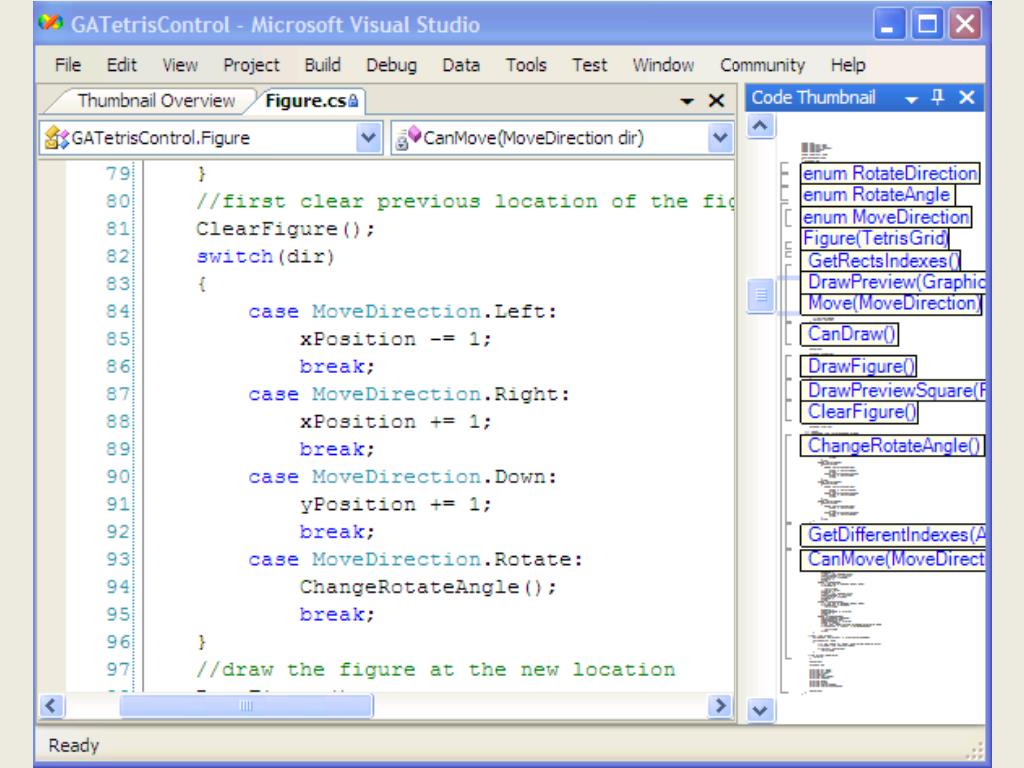Click the Ready status bar text
The height and width of the screenshot is (768, 1024).
point(73,746)
